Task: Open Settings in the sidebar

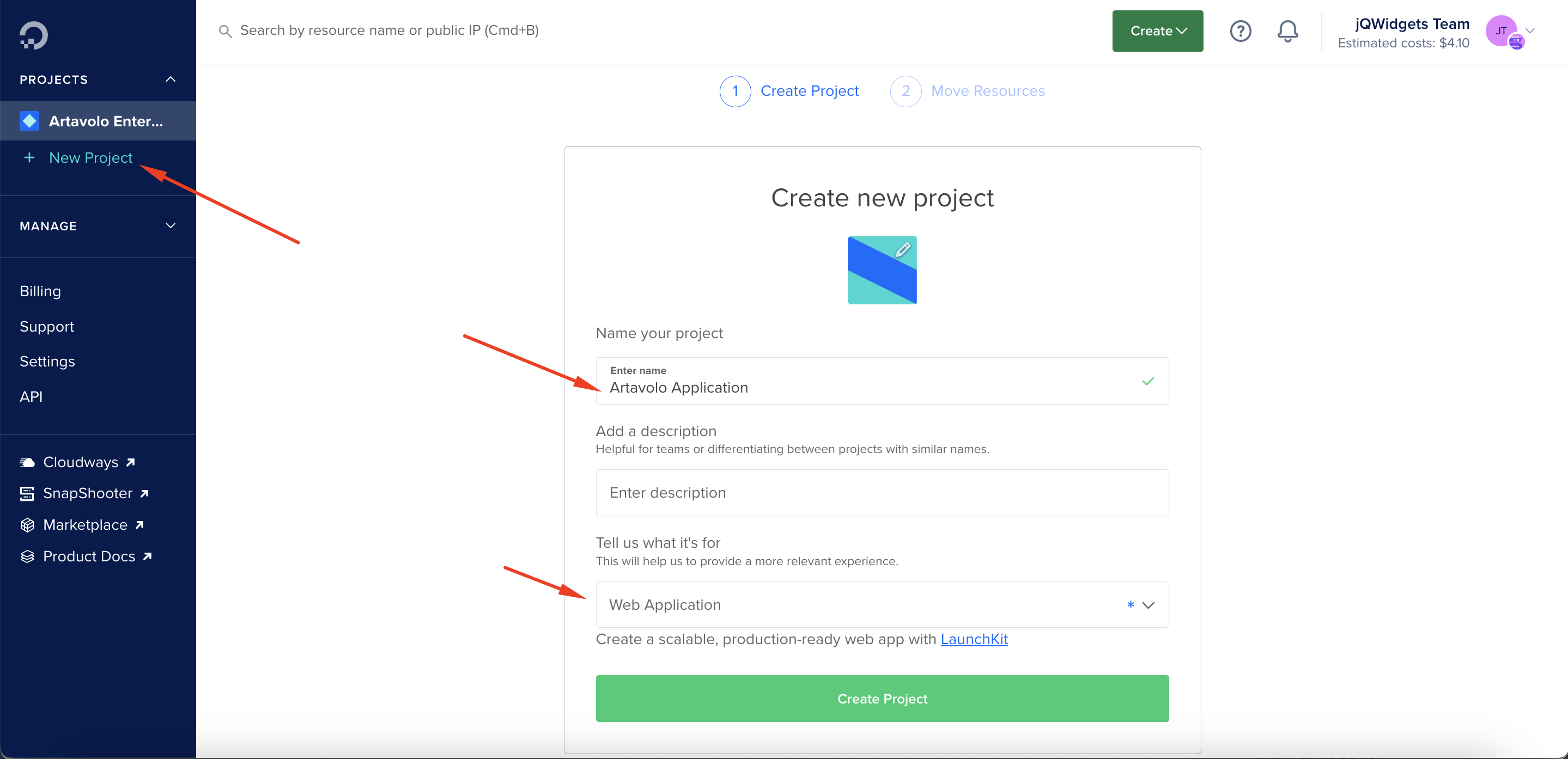Action: pyautogui.click(x=47, y=361)
